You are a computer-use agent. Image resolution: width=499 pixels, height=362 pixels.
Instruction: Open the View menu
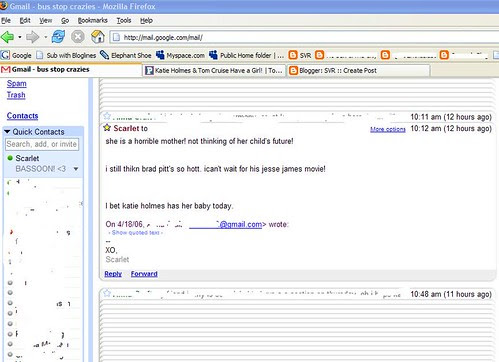coord(45,20)
